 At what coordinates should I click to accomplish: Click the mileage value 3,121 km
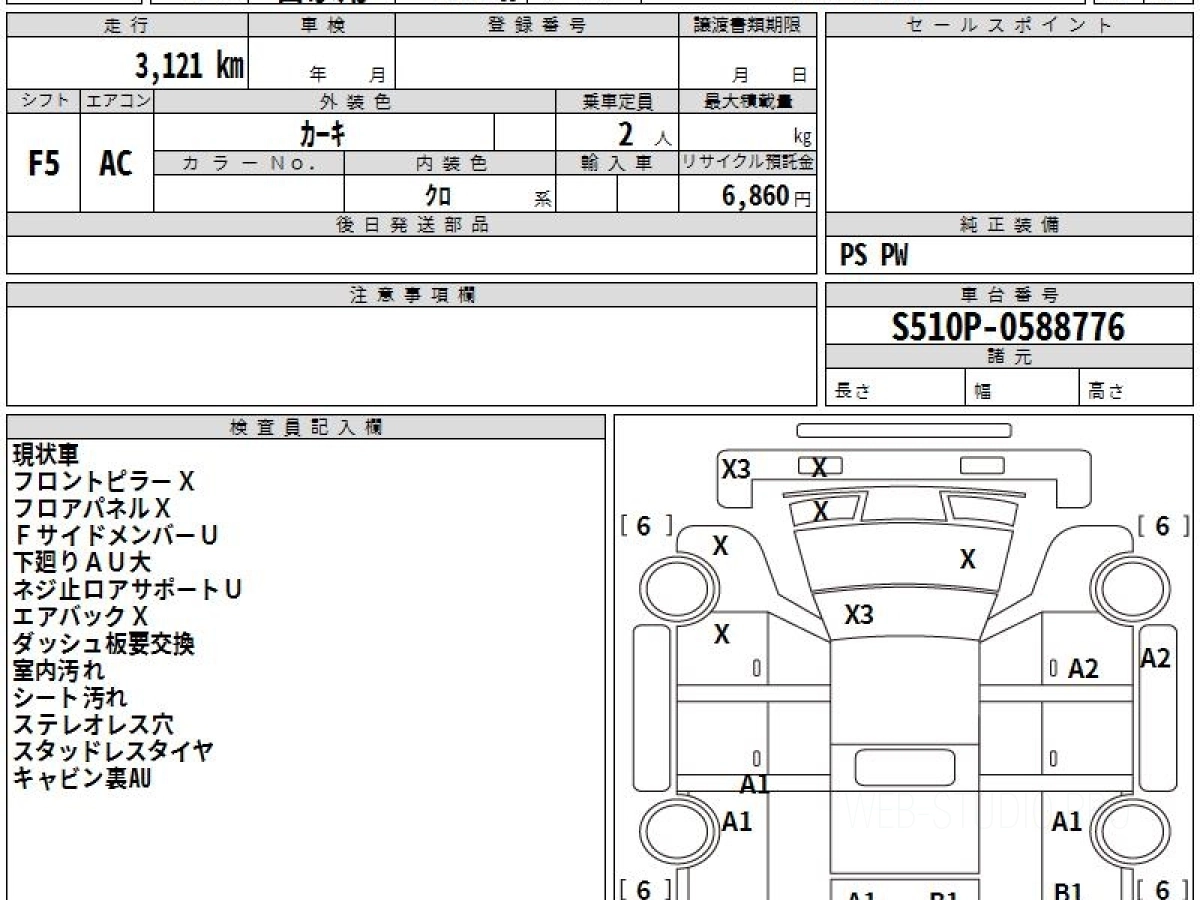click(x=189, y=66)
